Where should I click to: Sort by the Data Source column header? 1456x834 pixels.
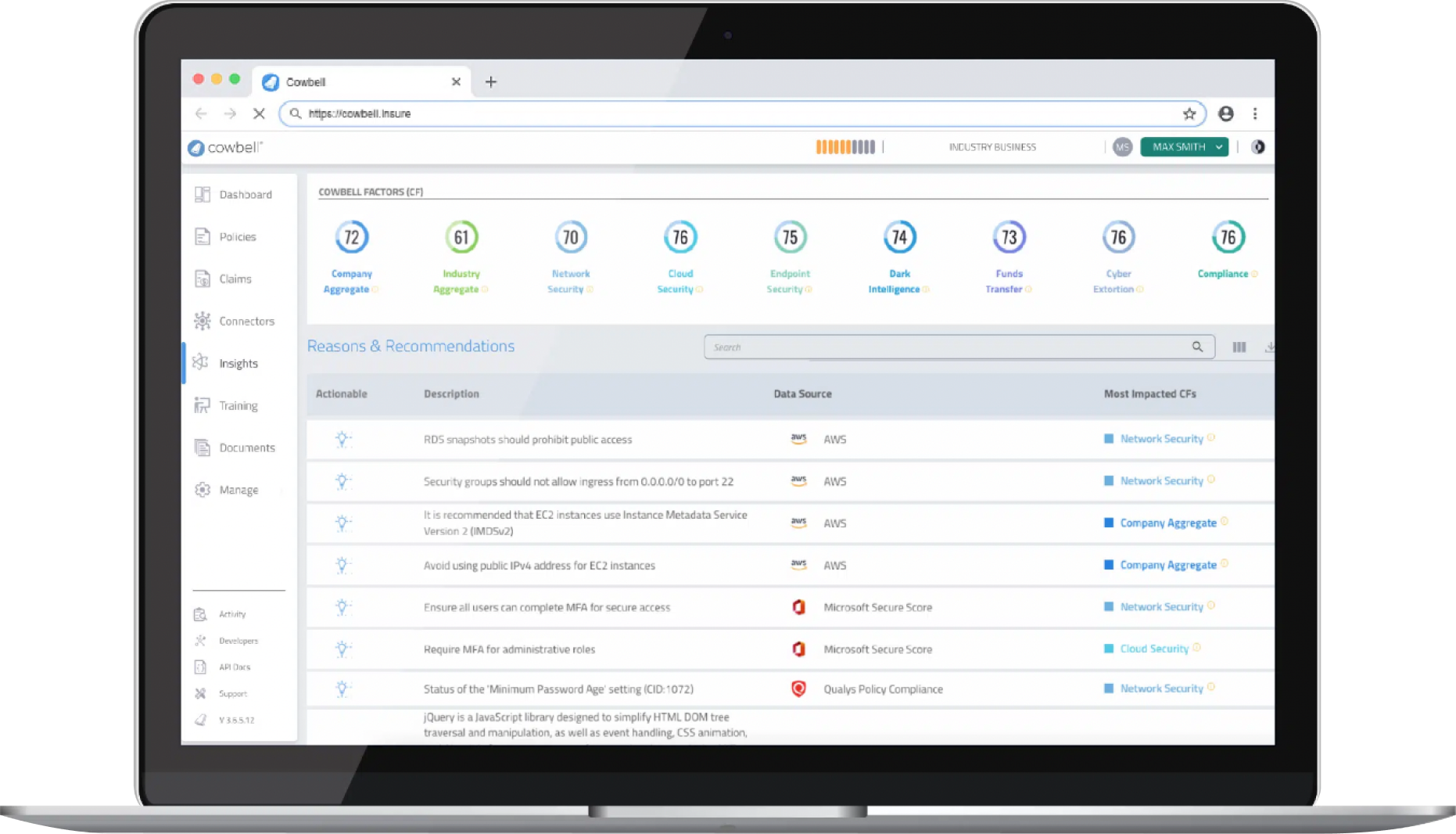coord(802,394)
